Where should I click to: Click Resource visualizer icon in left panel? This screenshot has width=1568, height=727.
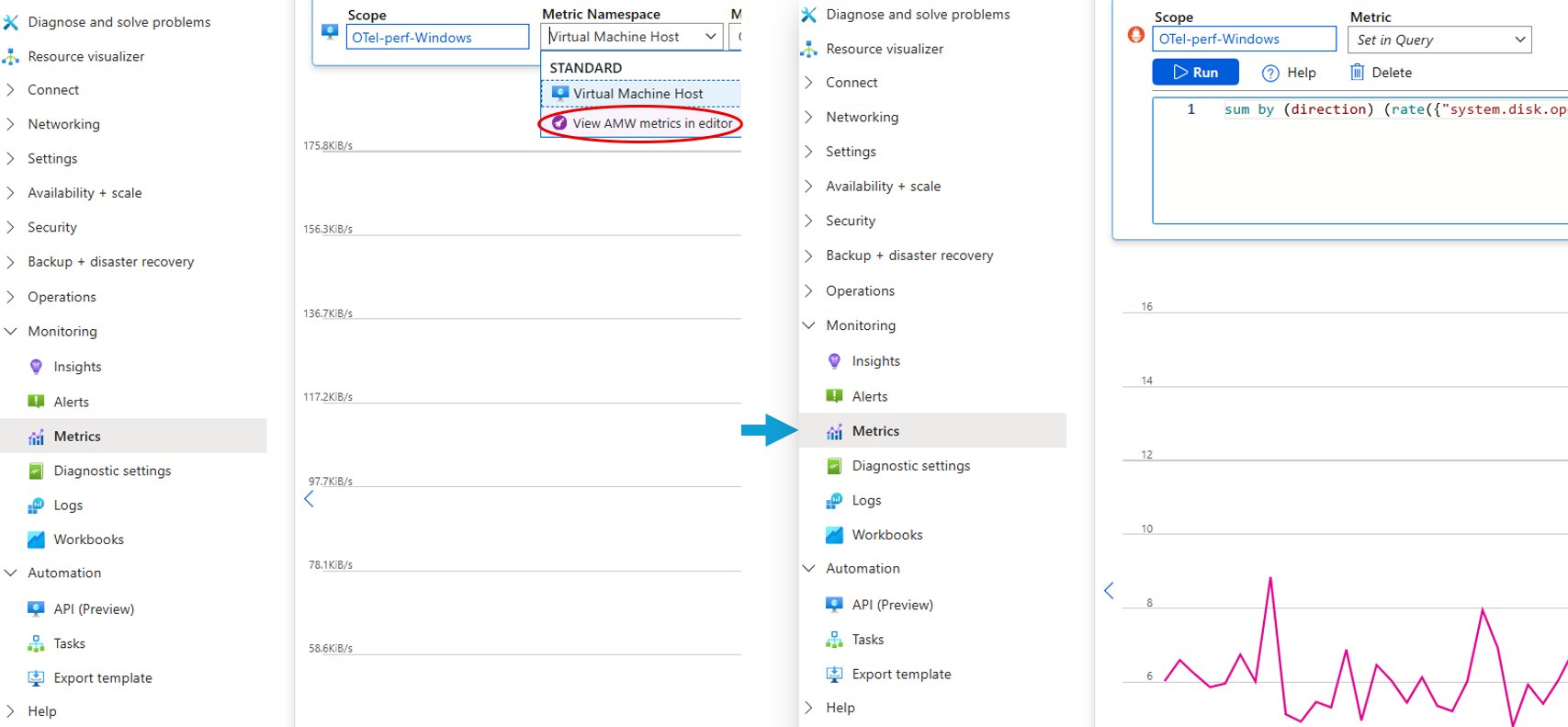click(10, 56)
